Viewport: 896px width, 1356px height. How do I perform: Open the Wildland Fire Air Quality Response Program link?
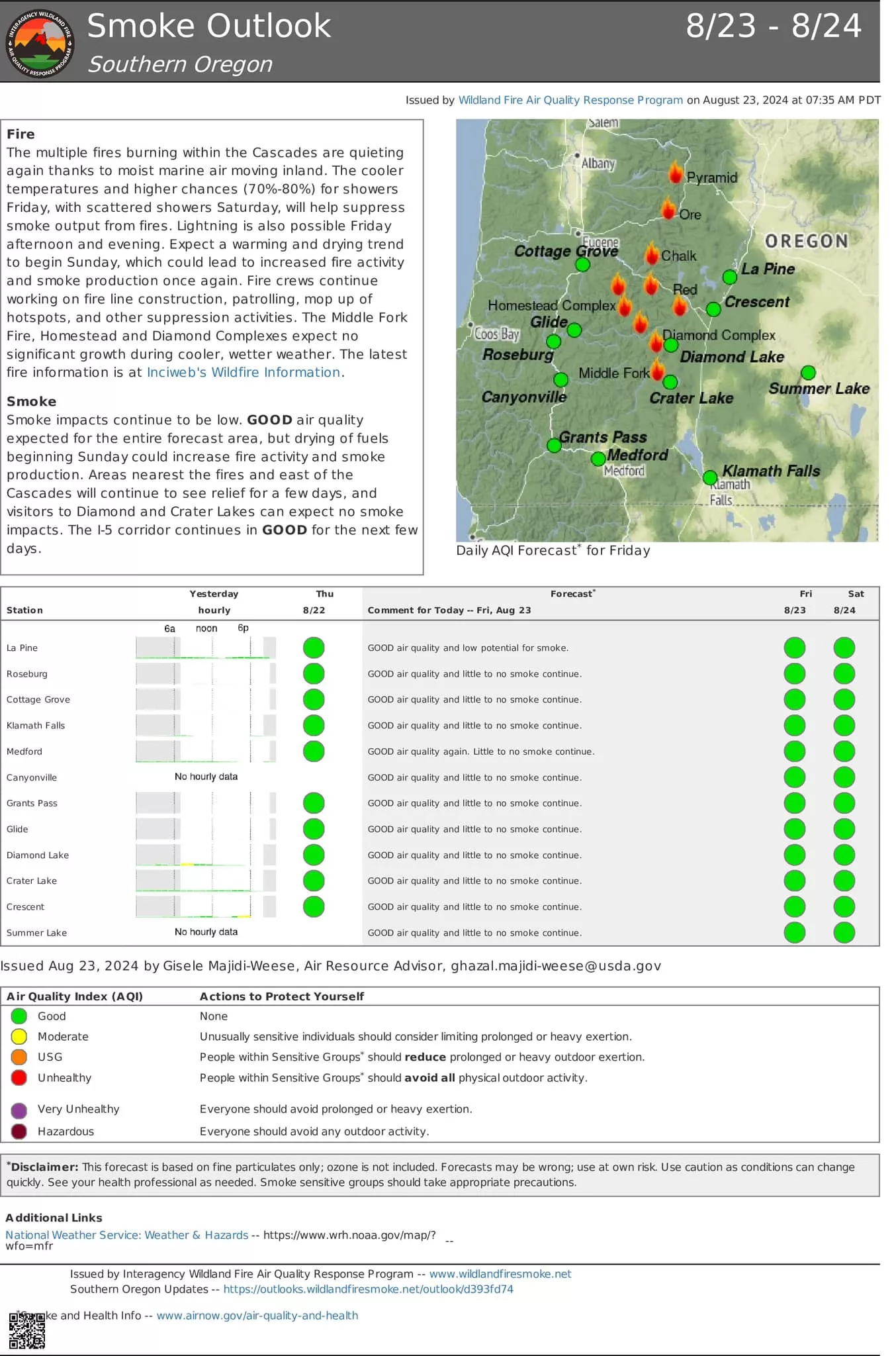point(570,100)
